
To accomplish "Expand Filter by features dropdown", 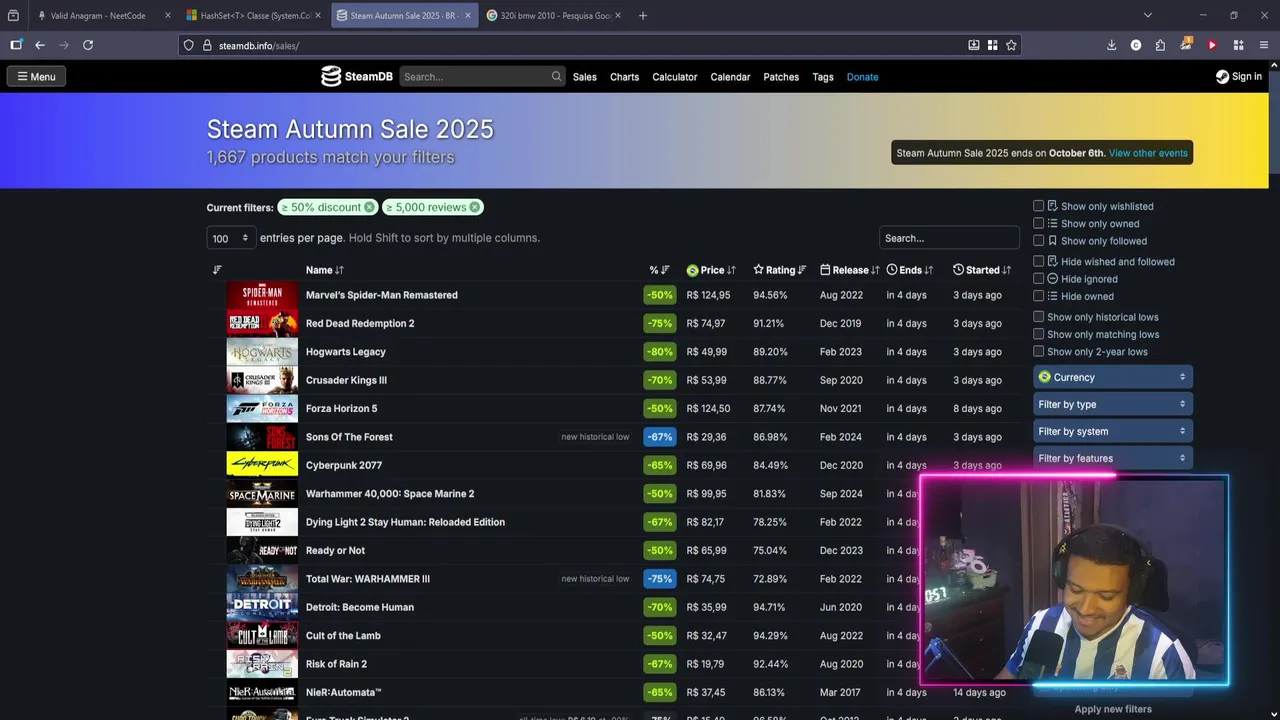I will [x=1112, y=458].
